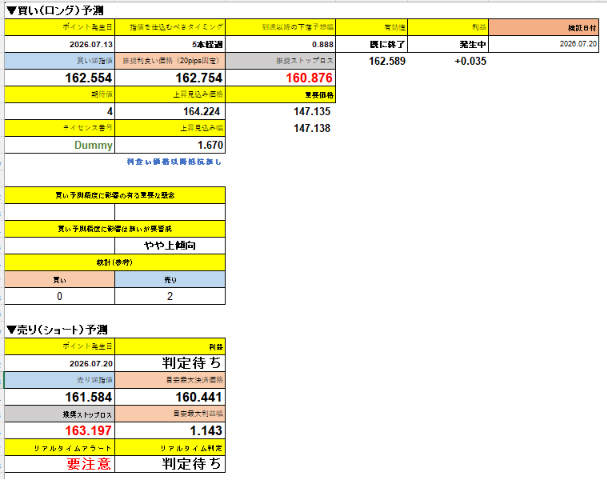Select the '指値を仕込むべきタイミング' header cell
Viewport: 607px width, 480px height.
170,27
